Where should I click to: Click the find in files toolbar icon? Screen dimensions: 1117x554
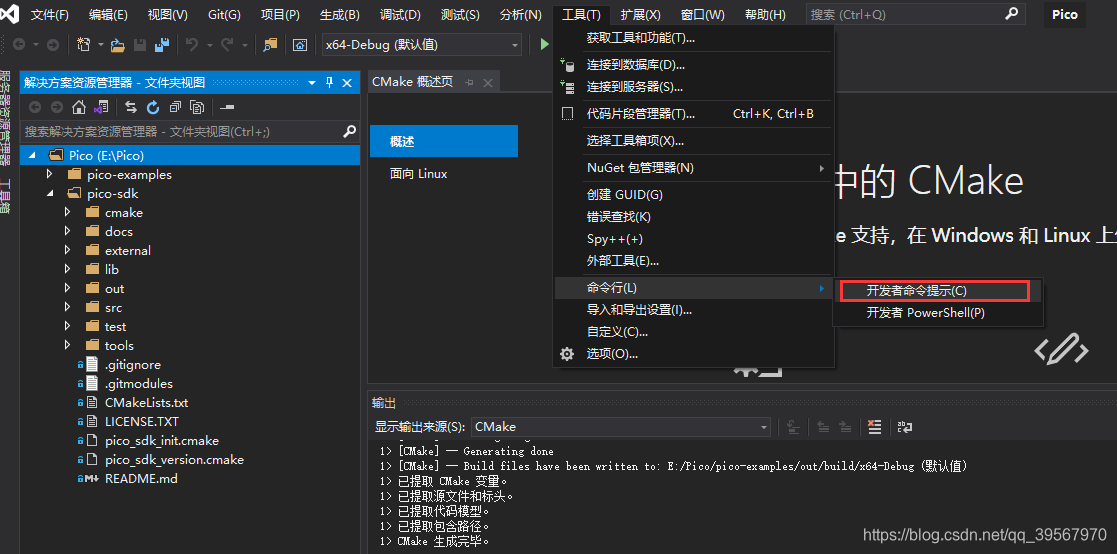tap(269, 45)
